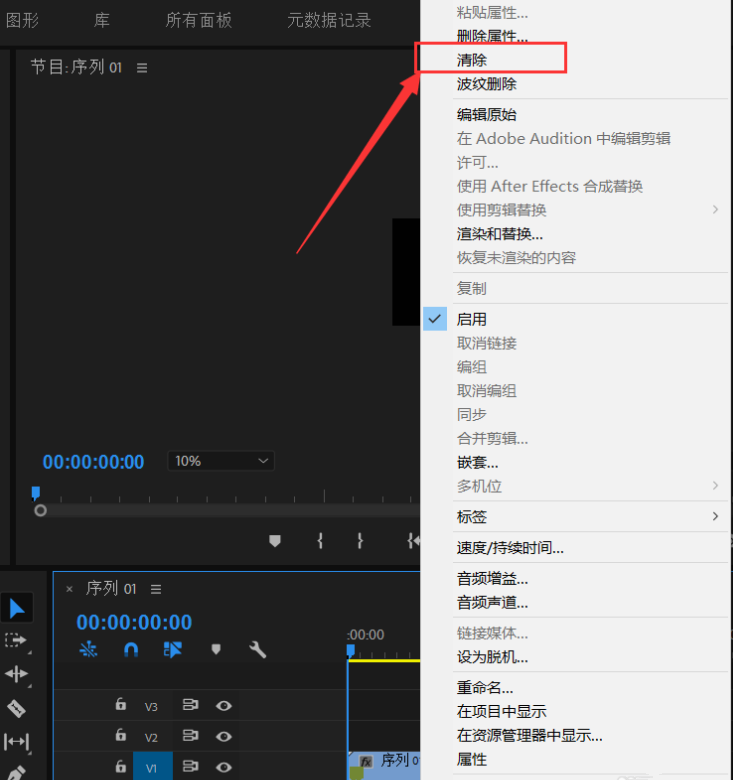The width and height of the screenshot is (733, 780).
Task: Select the Slip tool
Action: [x=17, y=741]
